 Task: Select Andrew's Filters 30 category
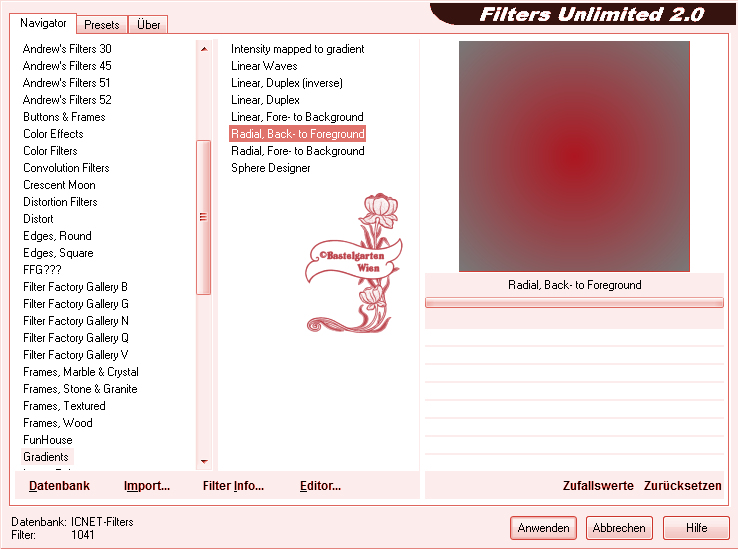tap(67, 49)
